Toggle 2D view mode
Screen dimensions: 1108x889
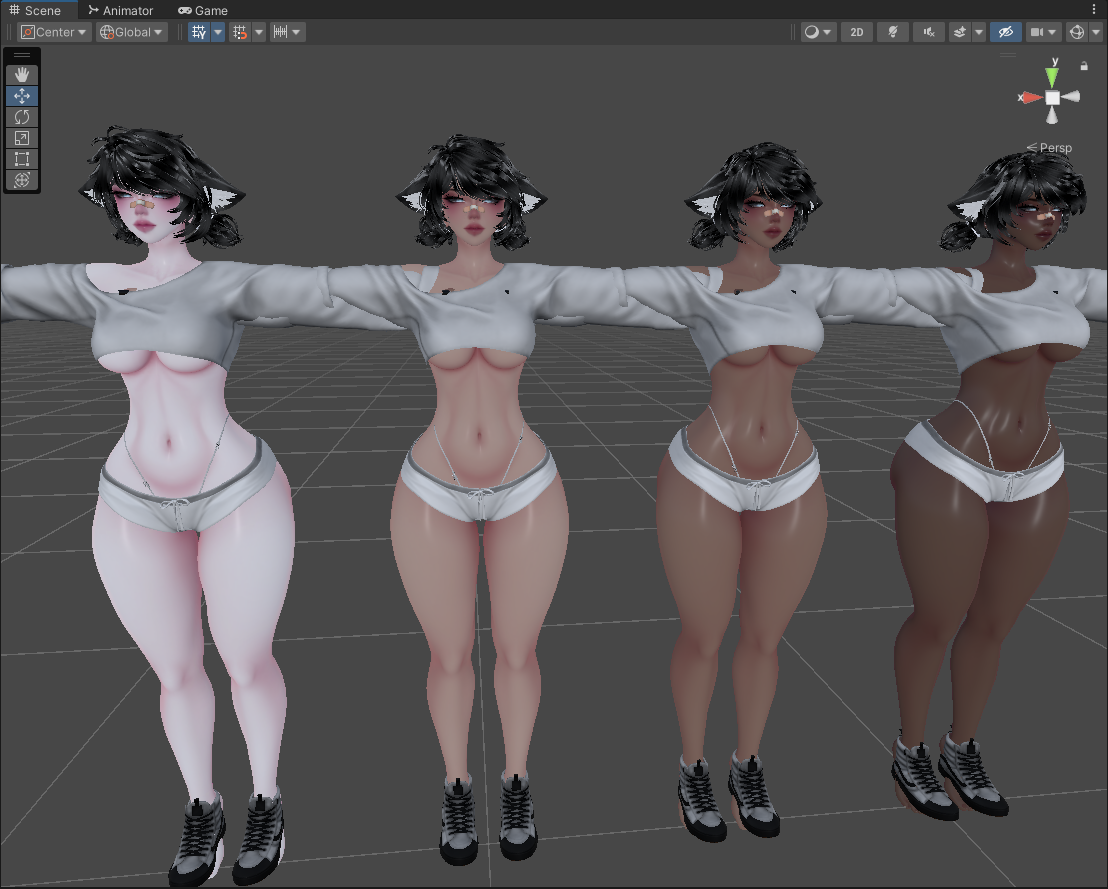pyautogui.click(x=857, y=32)
